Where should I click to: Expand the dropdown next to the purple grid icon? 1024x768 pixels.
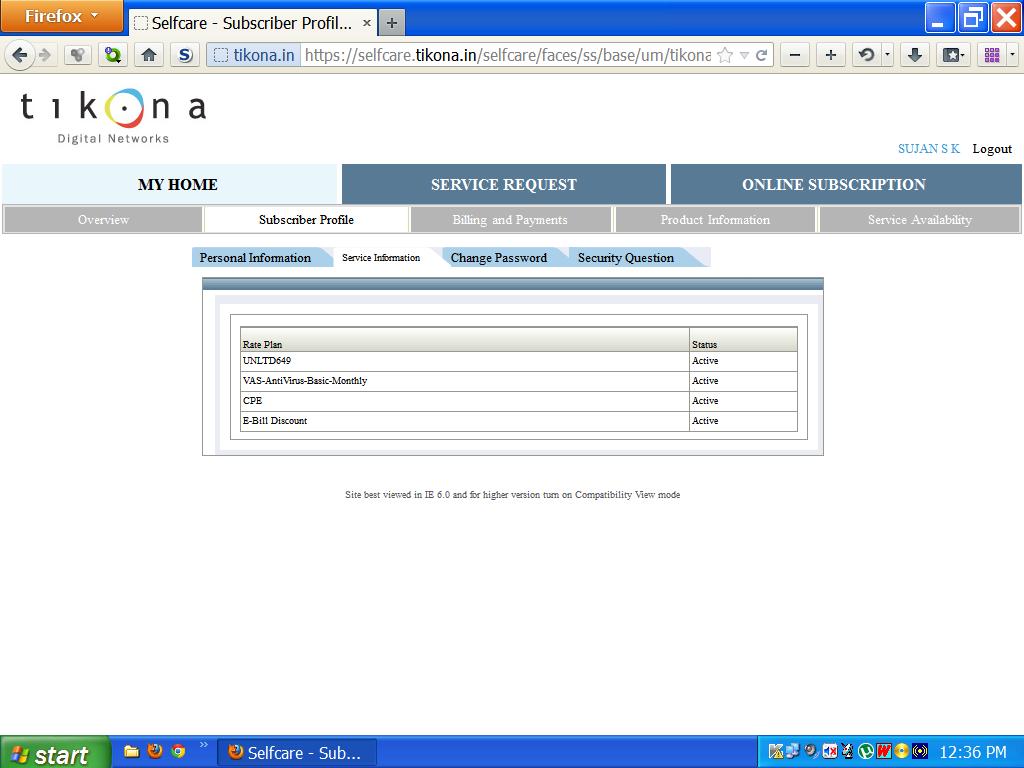(x=1012, y=55)
